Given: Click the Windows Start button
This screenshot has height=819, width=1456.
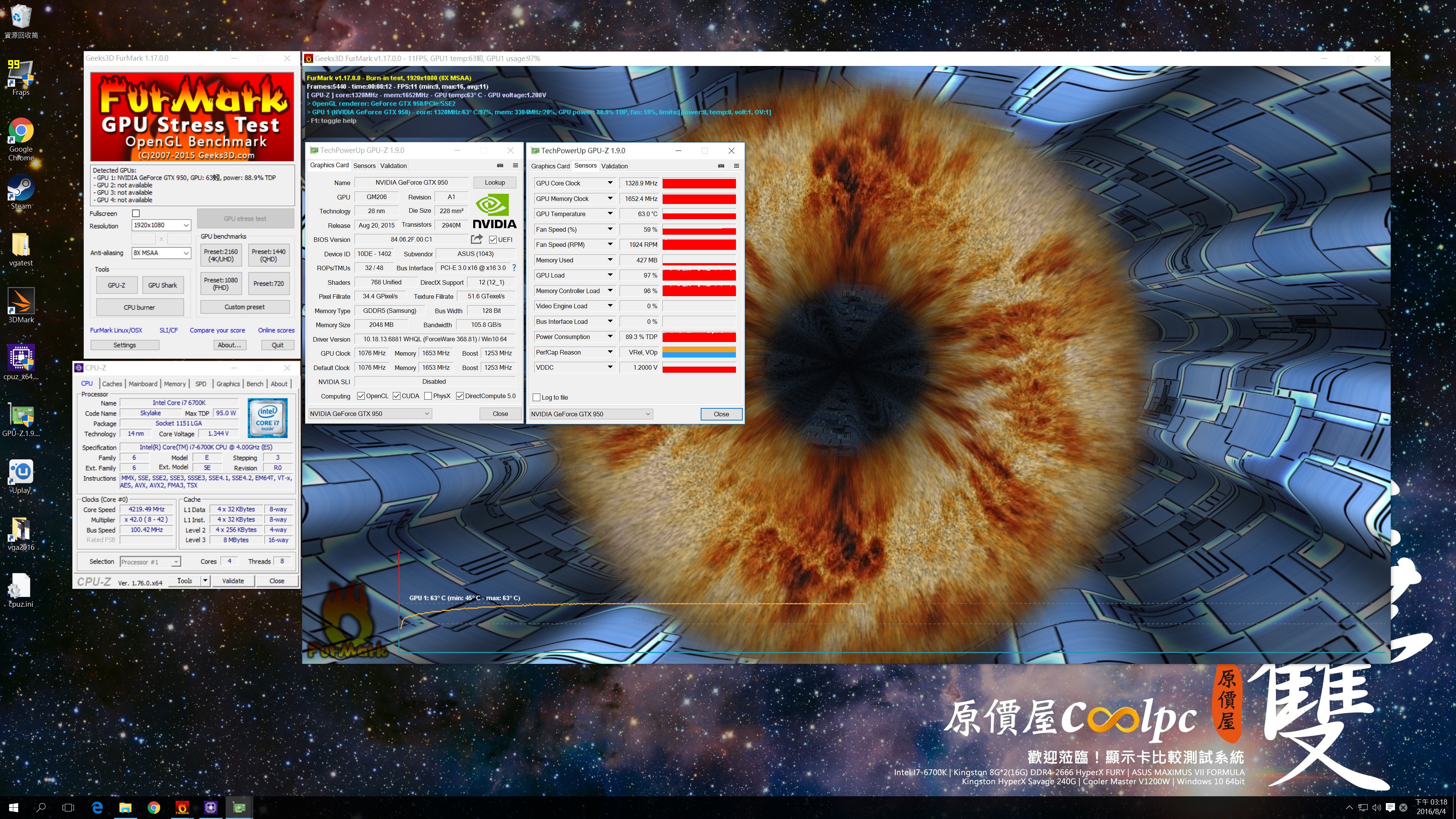Looking at the screenshot, I should point(14,808).
